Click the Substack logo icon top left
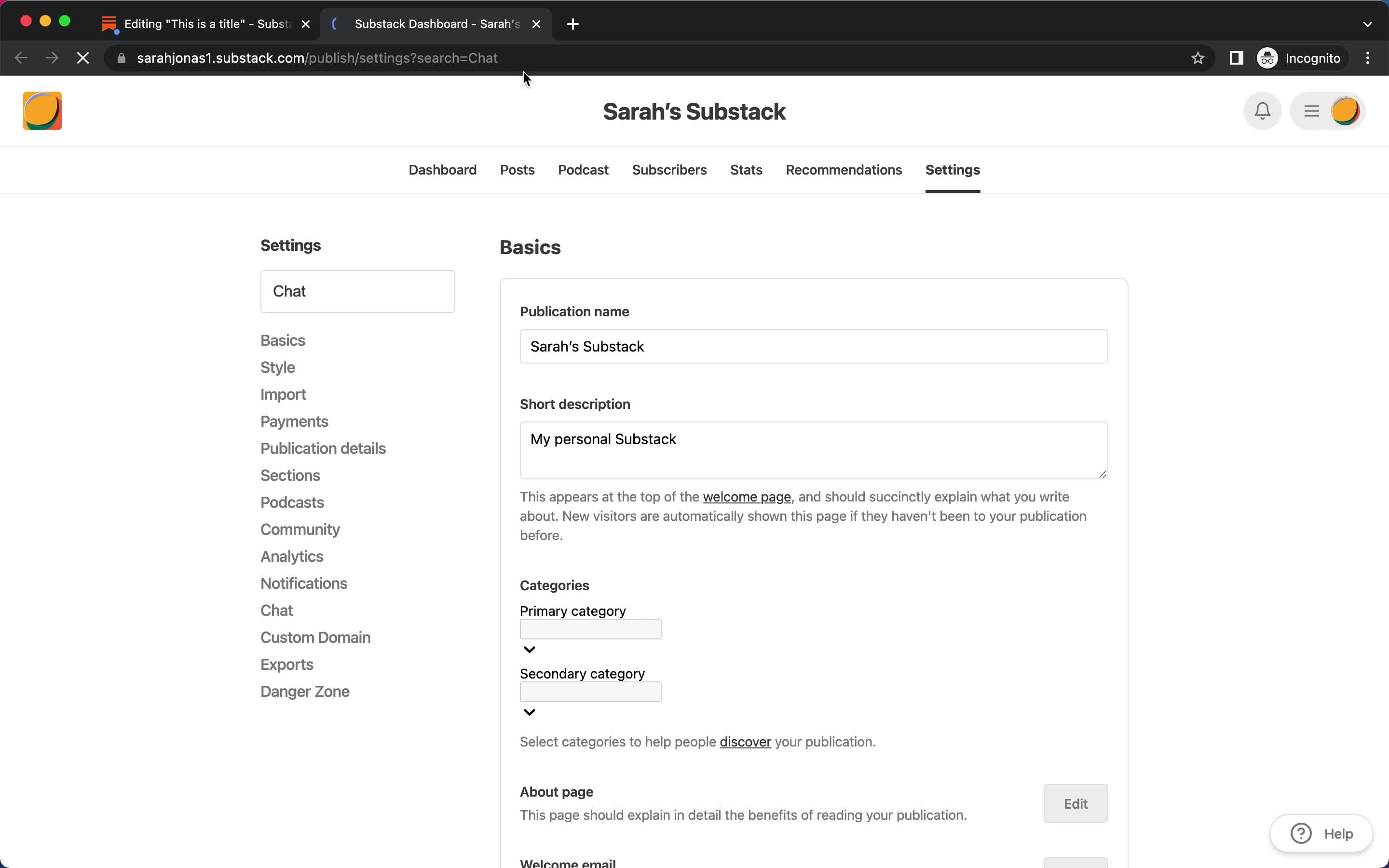This screenshot has height=868, width=1389. coord(42,111)
